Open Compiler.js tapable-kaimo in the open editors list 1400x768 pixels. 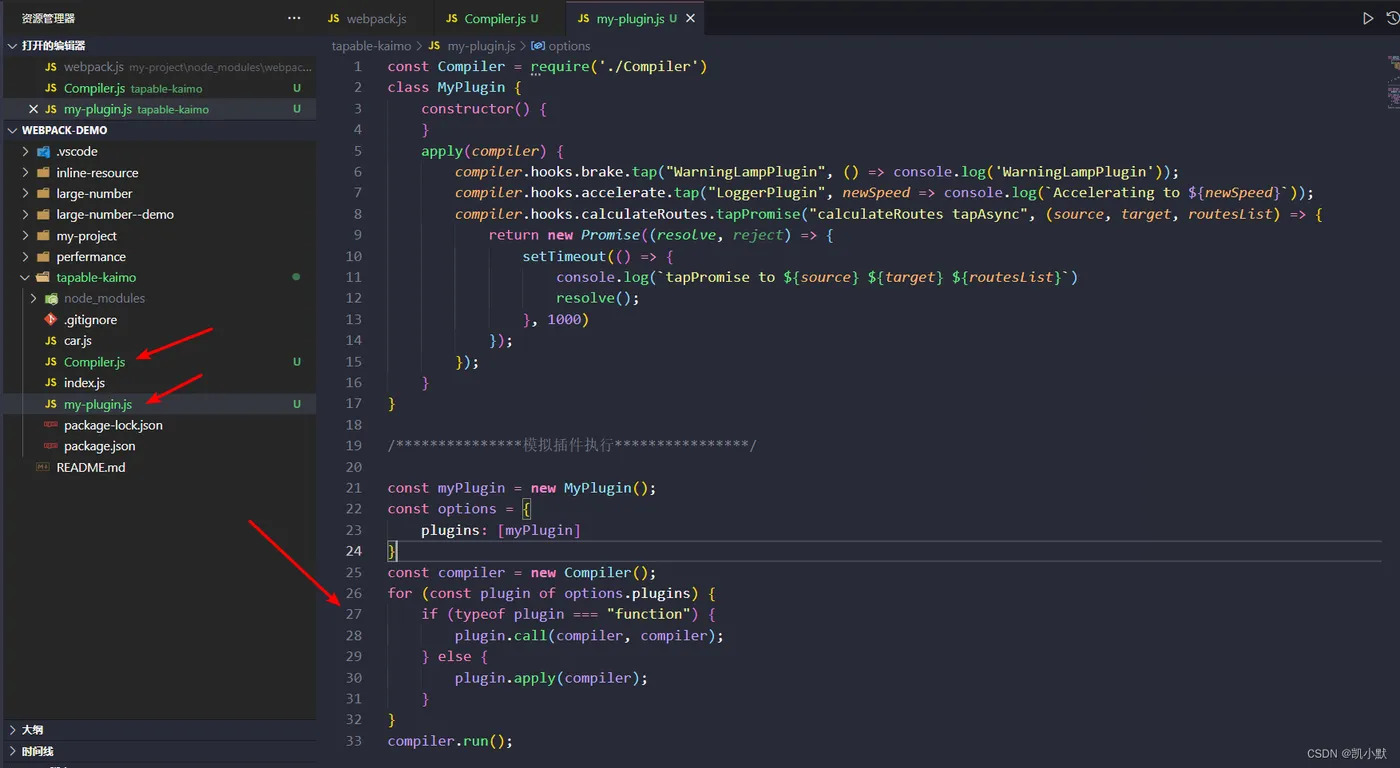coord(158,88)
